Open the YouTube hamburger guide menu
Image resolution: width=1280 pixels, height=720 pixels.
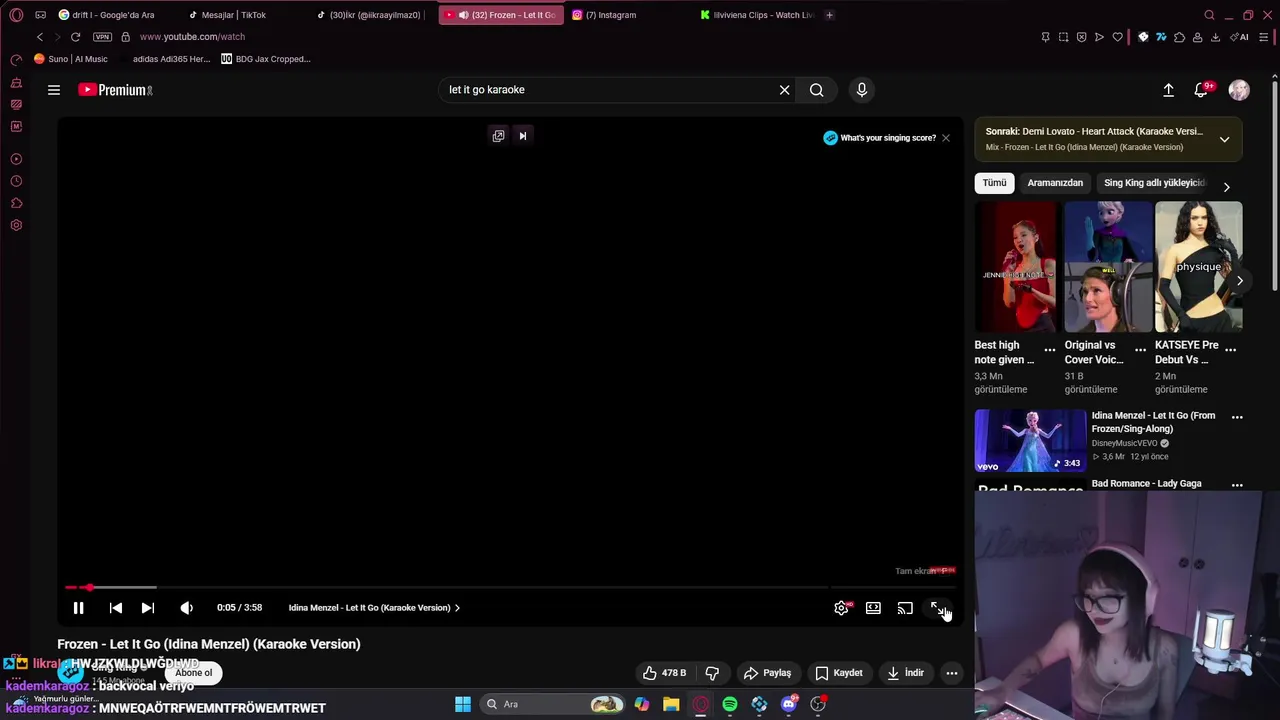point(54,90)
